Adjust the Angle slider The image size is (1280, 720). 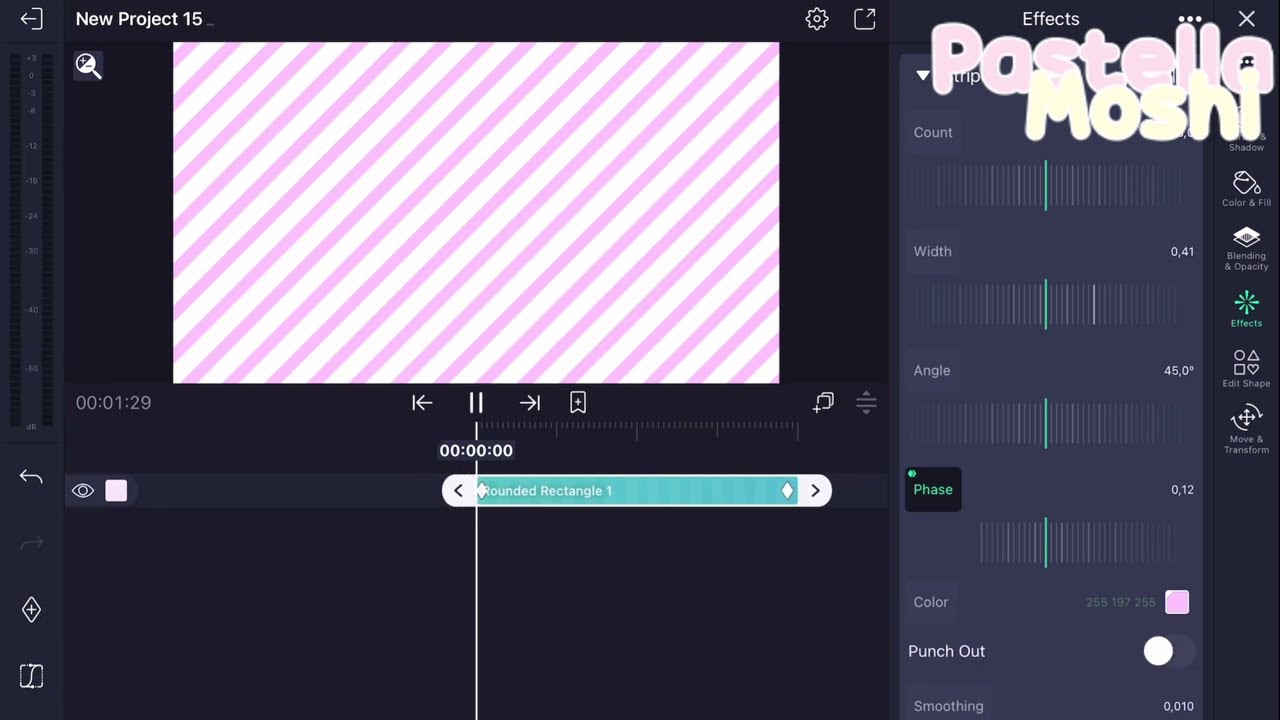click(1046, 423)
